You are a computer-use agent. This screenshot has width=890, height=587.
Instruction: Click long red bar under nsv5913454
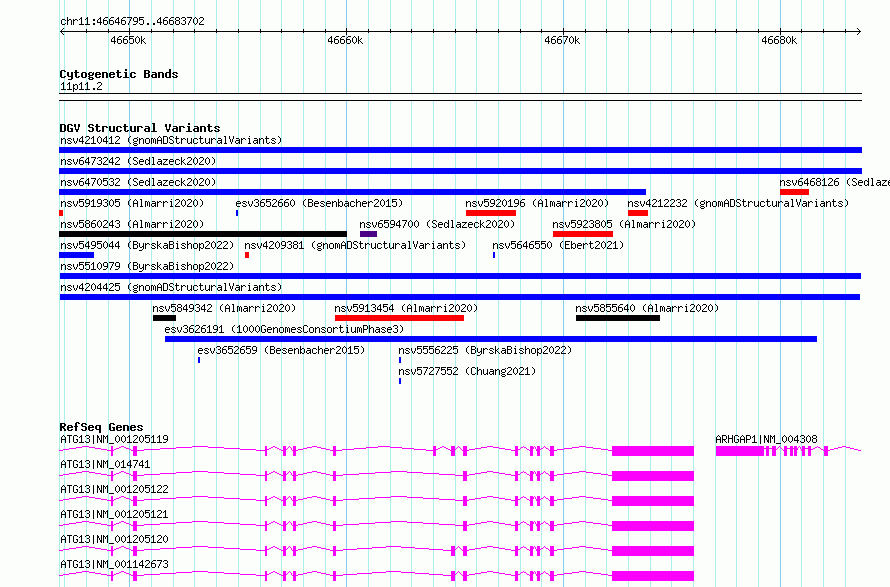click(x=400, y=318)
